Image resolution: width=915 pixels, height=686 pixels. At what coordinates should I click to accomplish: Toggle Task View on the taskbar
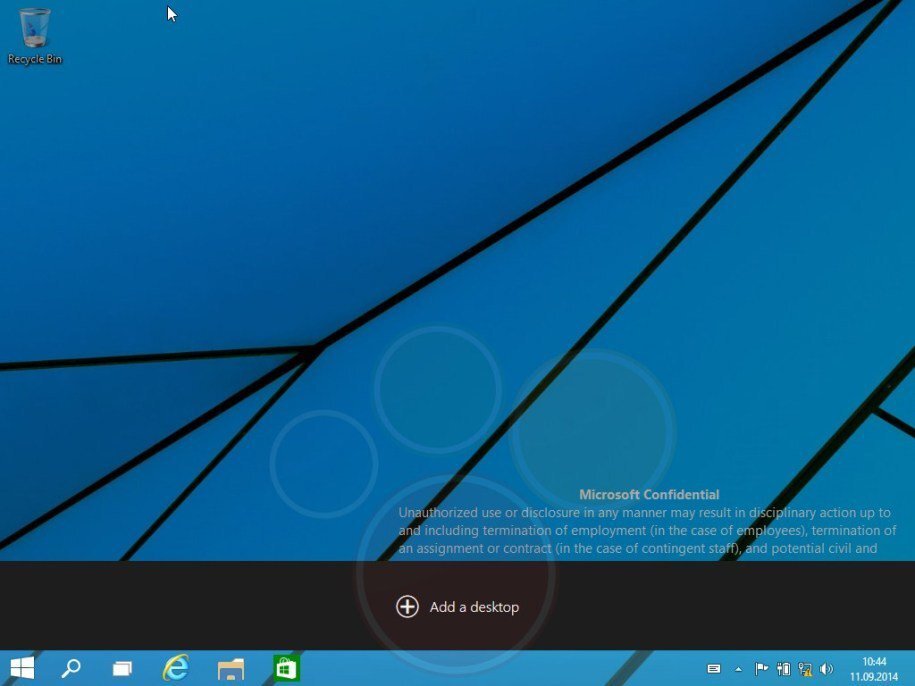[x=122, y=668]
